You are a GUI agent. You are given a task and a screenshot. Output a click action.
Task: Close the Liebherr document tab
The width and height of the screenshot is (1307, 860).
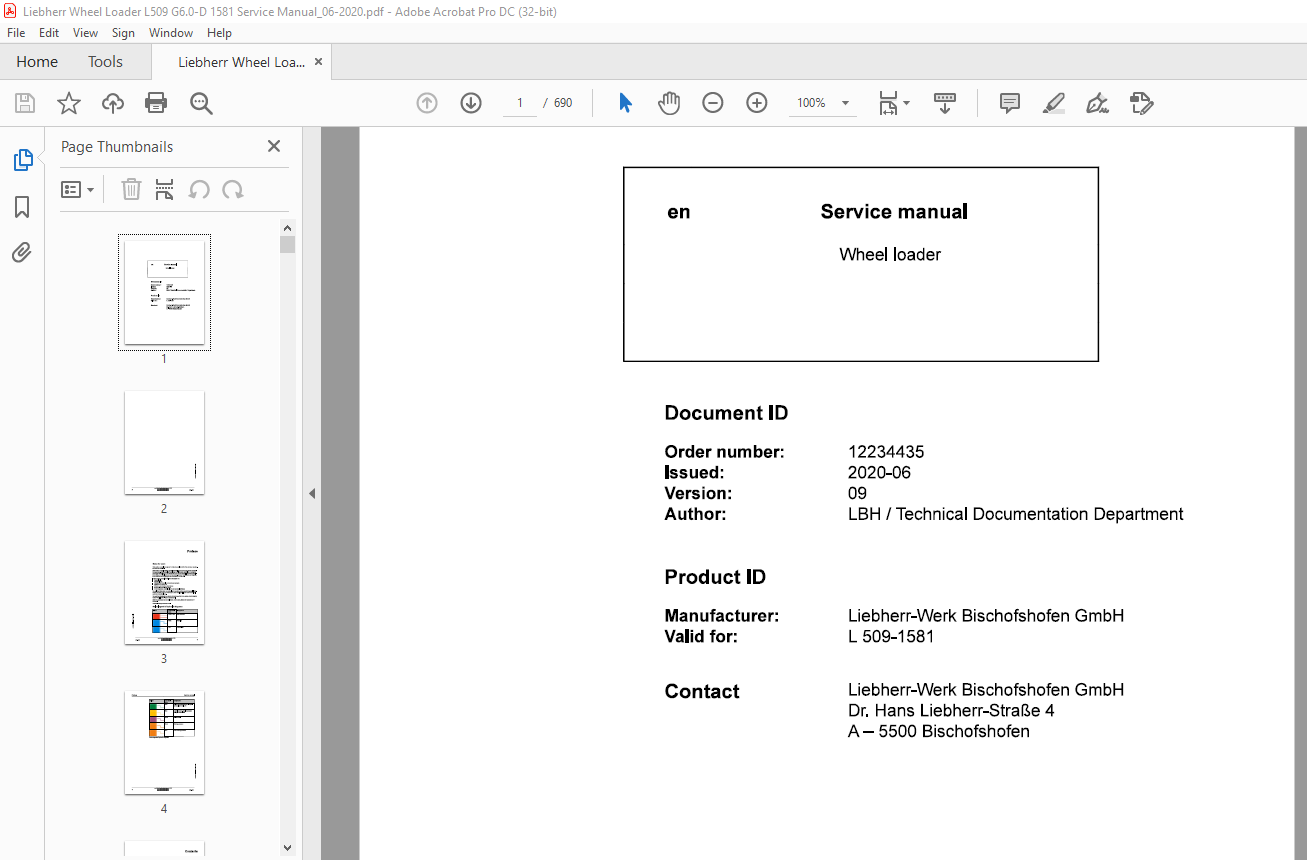click(318, 62)
